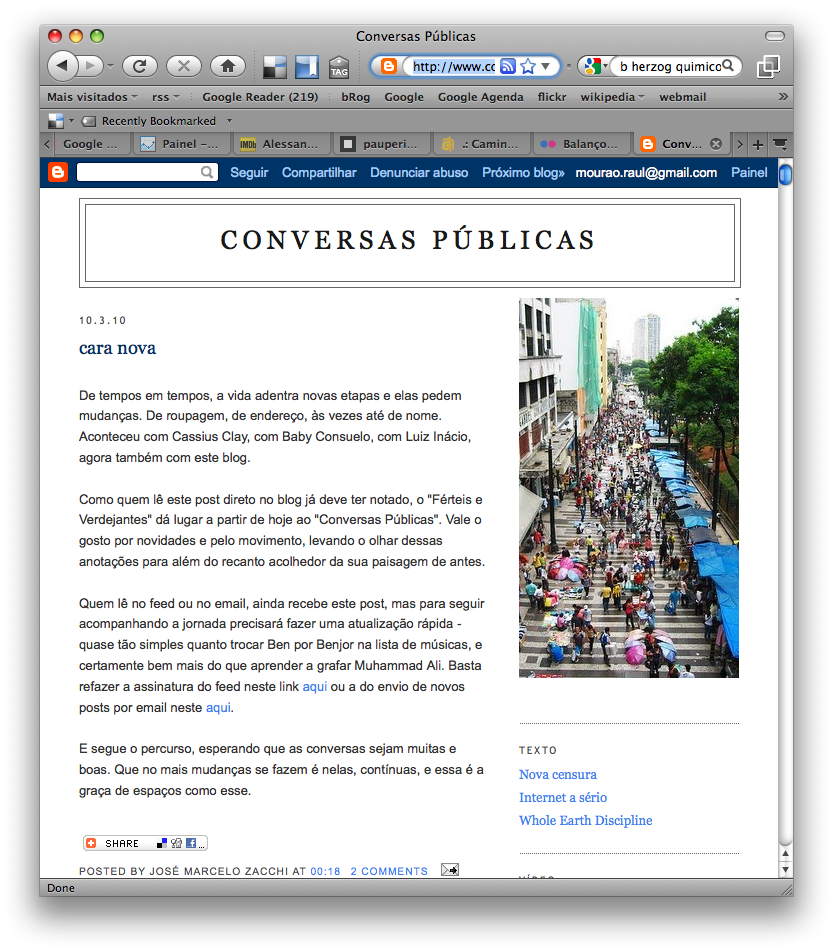
Task: Subscribe via the RSS feed icon
Action: tap(508, 66)
